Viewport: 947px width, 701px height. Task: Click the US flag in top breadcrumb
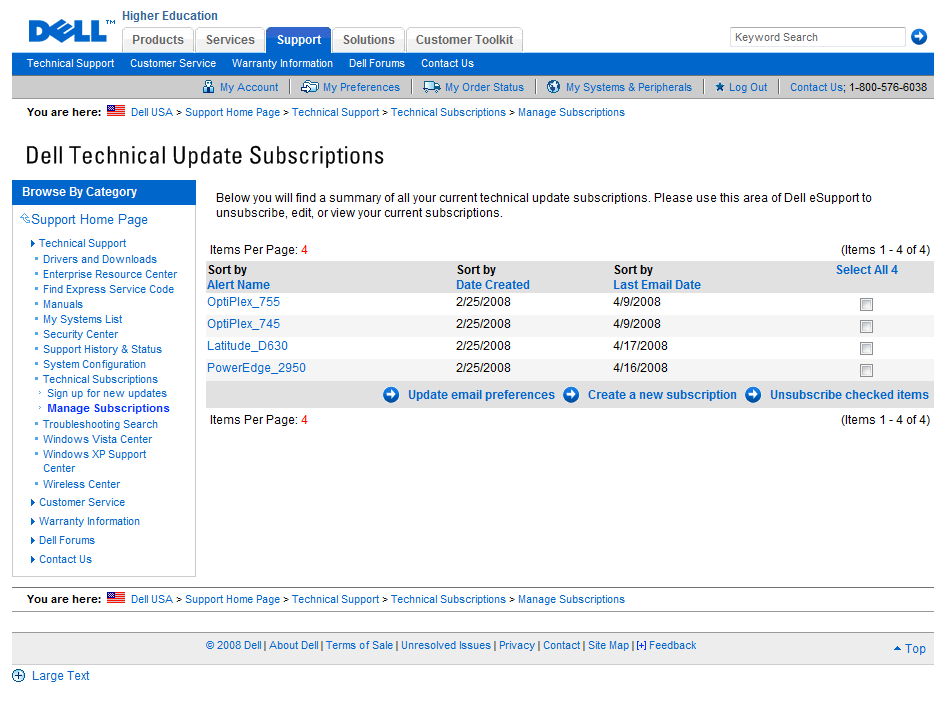point(116,110)
